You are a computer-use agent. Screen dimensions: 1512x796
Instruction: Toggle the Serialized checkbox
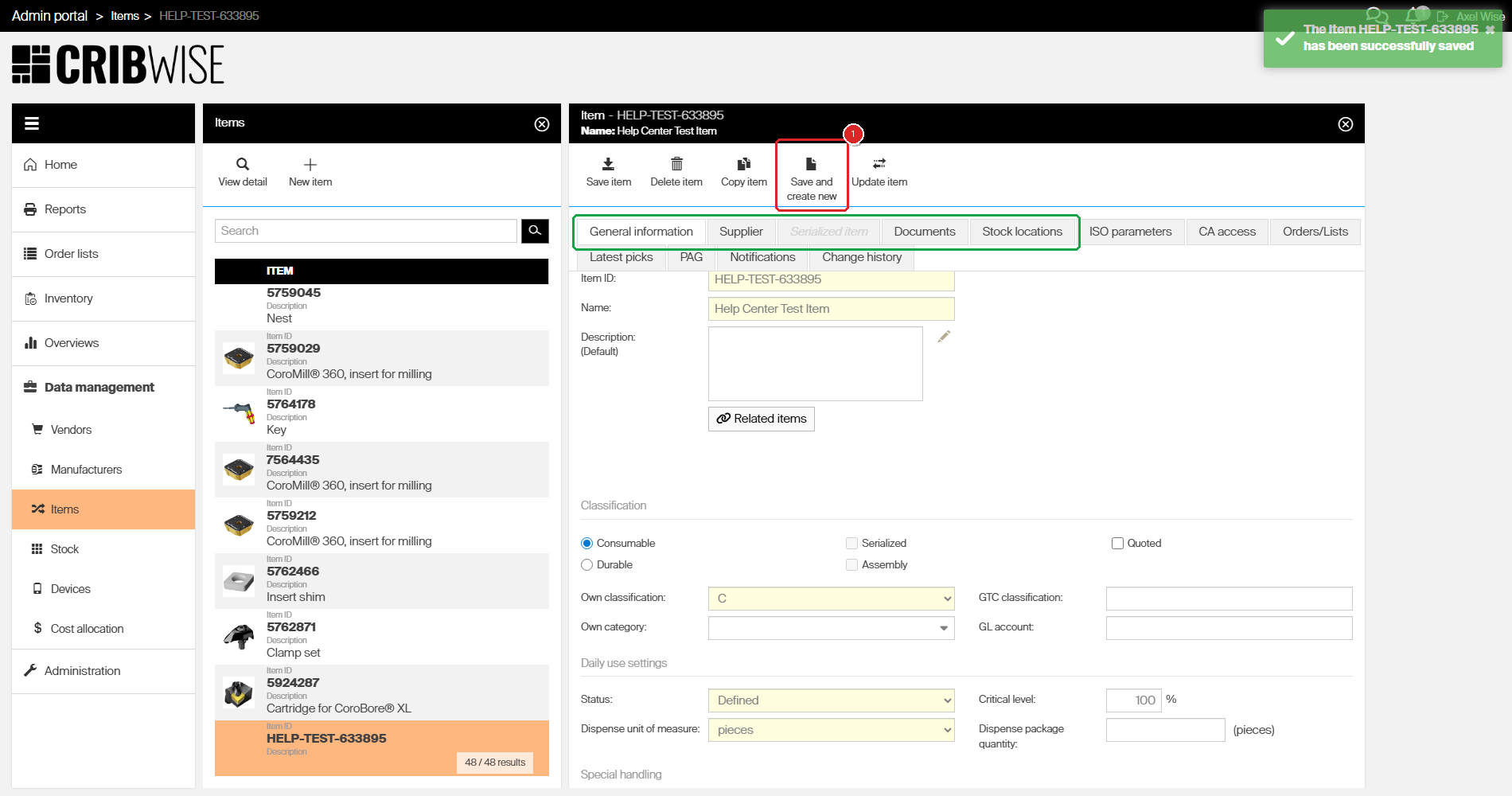851,544
